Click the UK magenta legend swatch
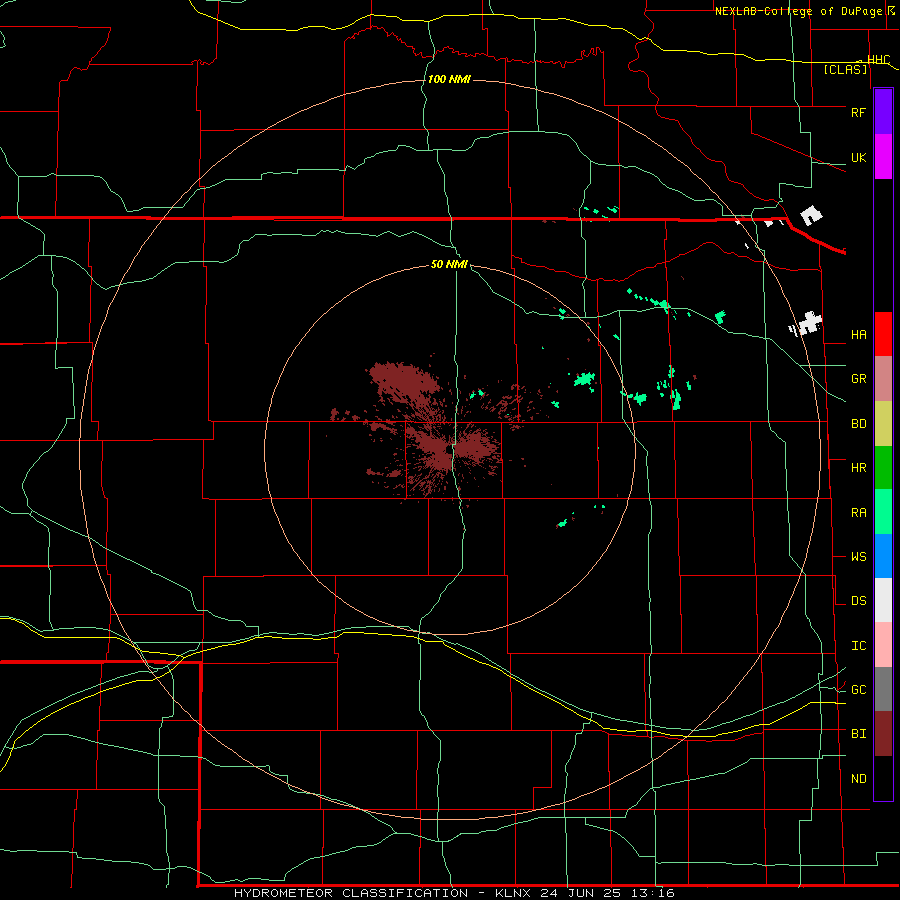Viewport: 900px width, 900px height. (883, 157)
